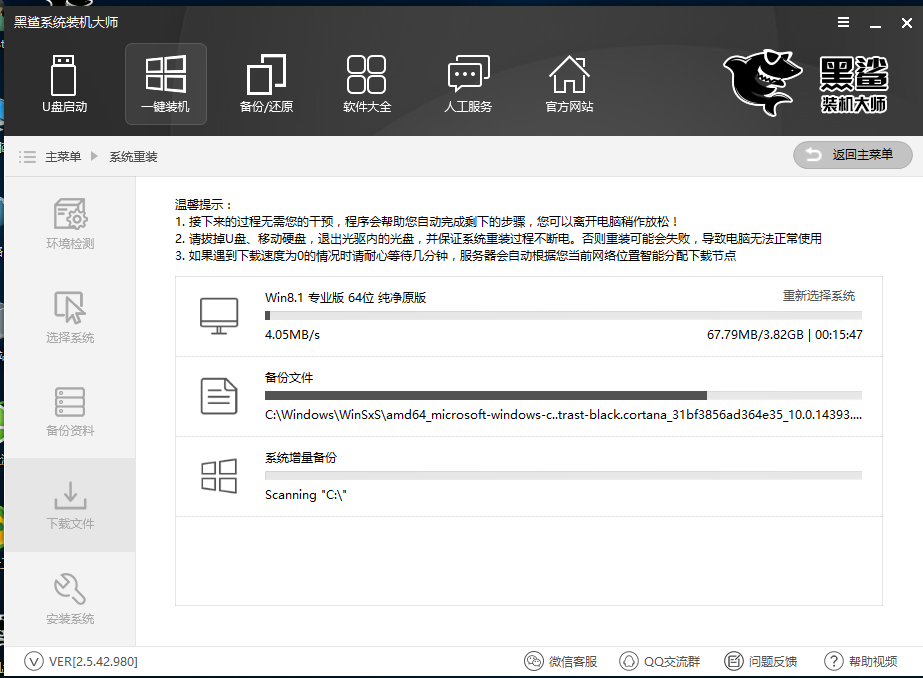Click the 返回主菜单 button

click(852, 155)
